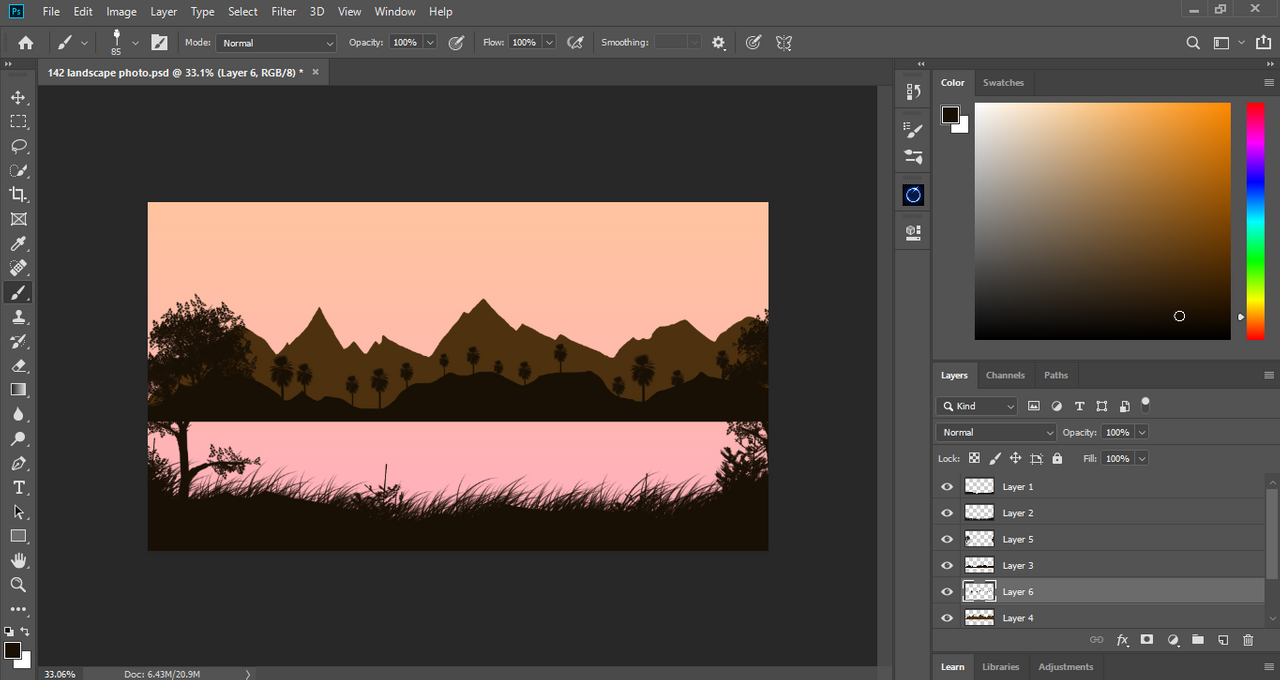Pick the Eyedropper tool
1280x680 pixels.
pyautogui.click(x=18, y=244)
